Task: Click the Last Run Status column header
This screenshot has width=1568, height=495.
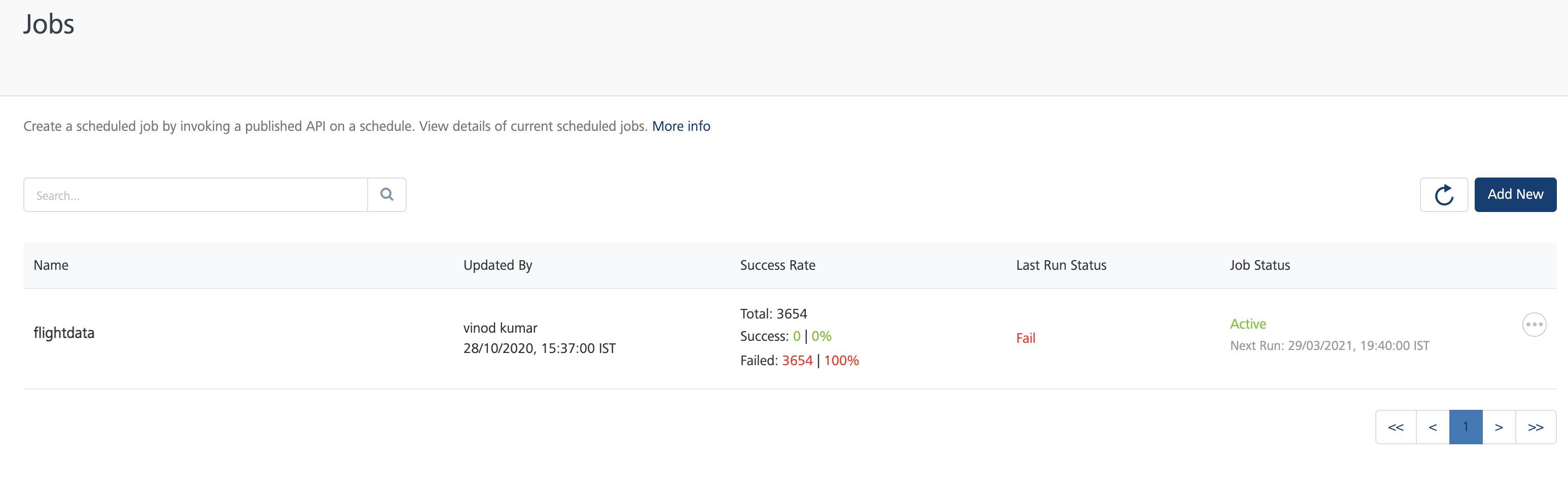Action: coord(1060,265)
